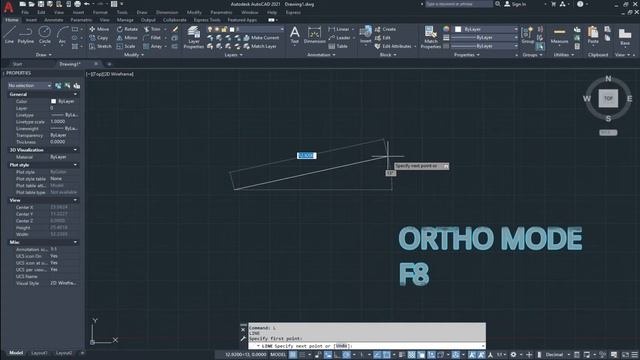Click the Scale tool
The width and height of the screenshot is (640, 360).
(126, 46)
